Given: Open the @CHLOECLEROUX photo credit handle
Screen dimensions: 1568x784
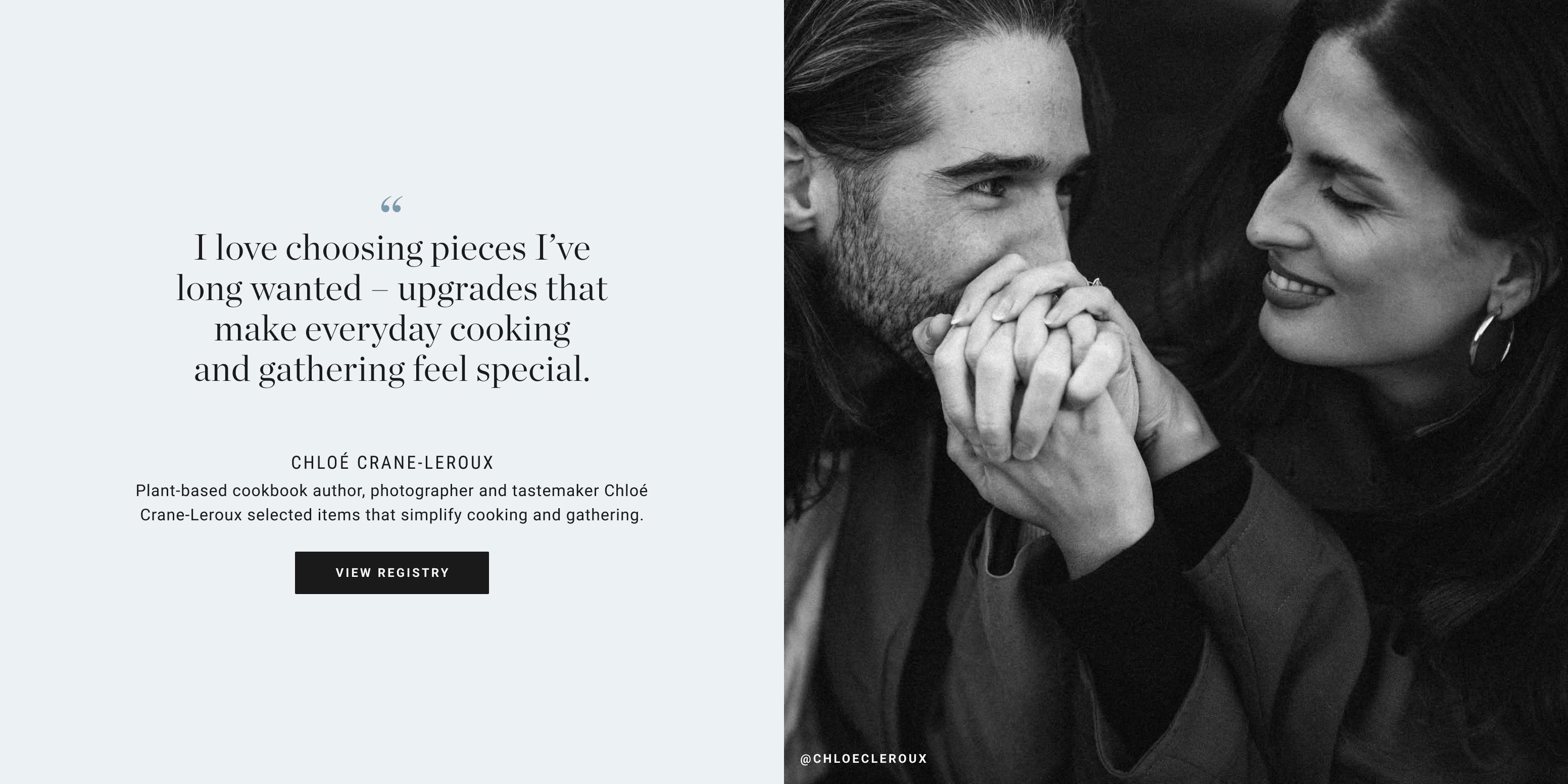Looking at the screenshot, I should [863, 758].
